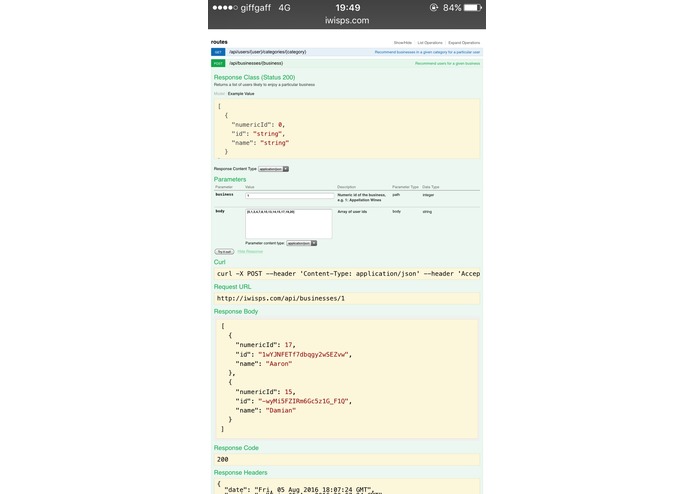Click the 'Array of user ids' description
Viewport: 695px width, 494px height.
[x=352, y=212]
